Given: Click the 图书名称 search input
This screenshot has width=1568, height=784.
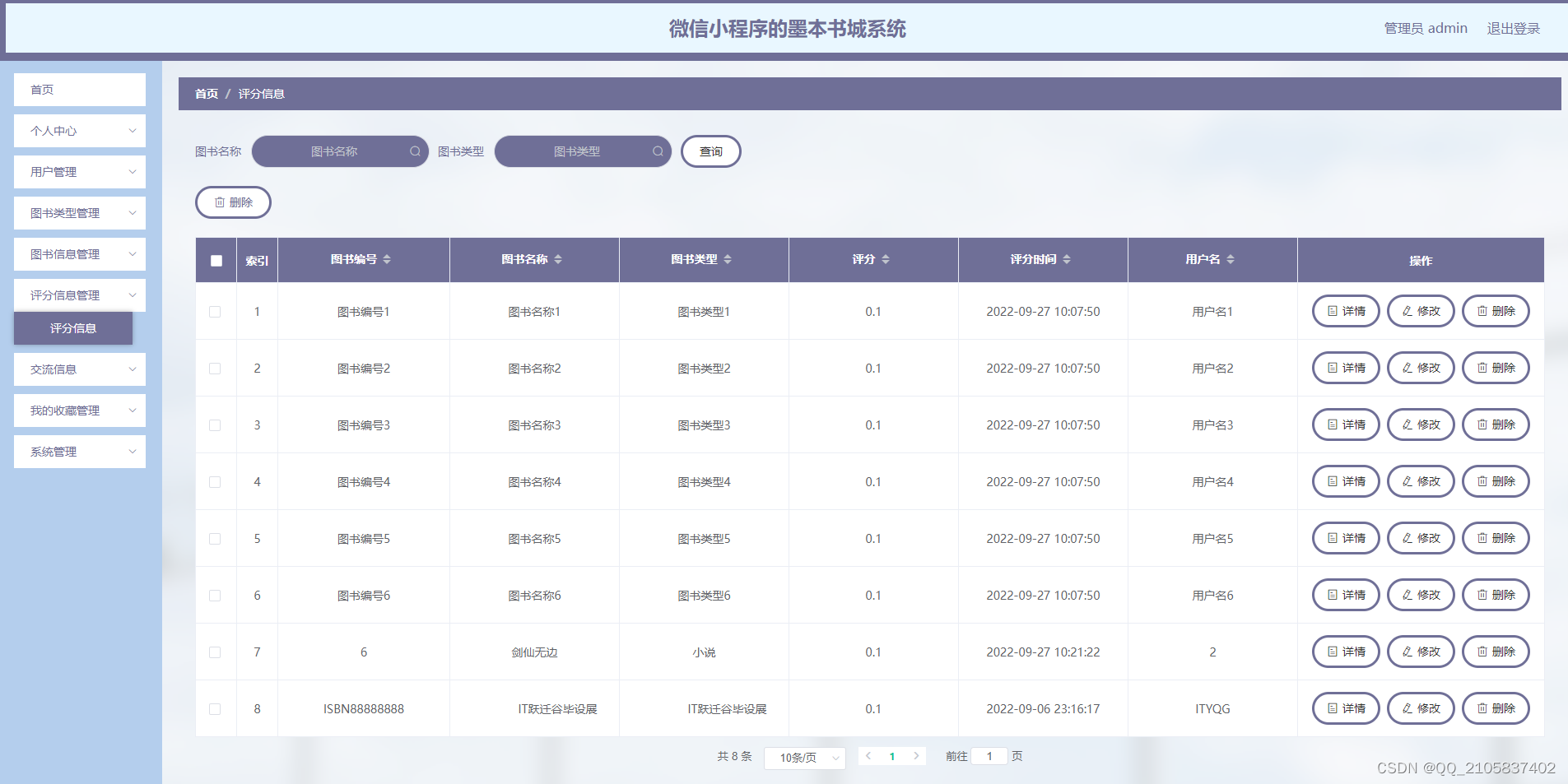Looking at the screenshot, I should click(340, 151).
